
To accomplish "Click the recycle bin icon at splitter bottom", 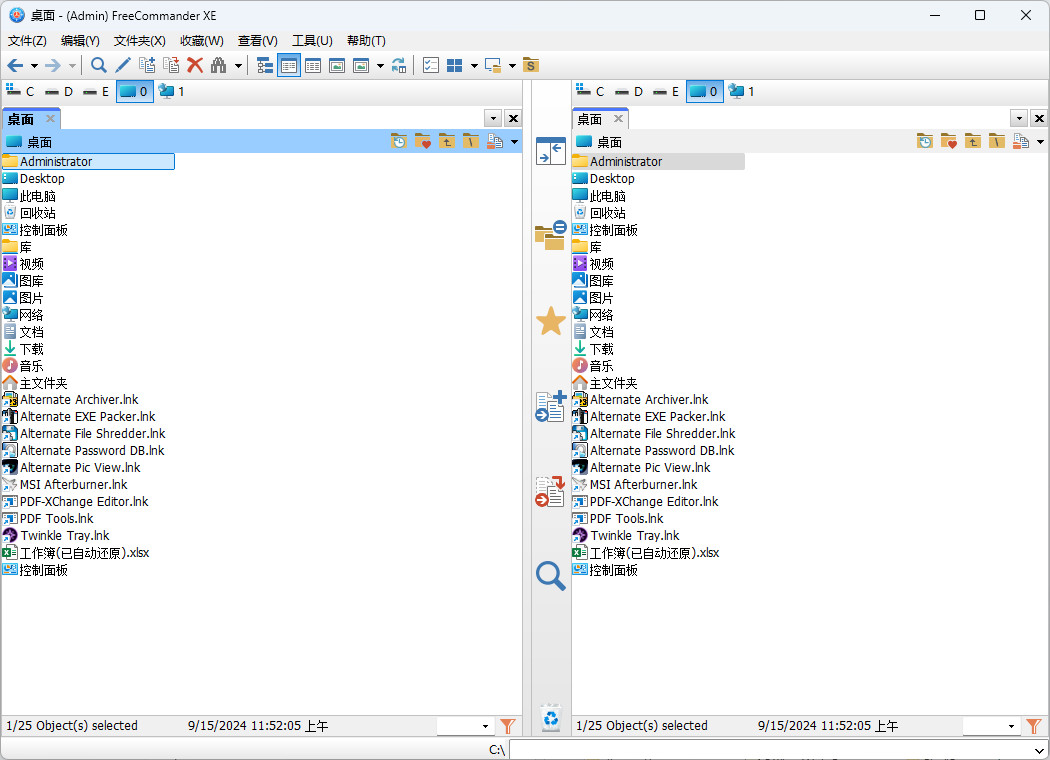I will coord(551,718).
